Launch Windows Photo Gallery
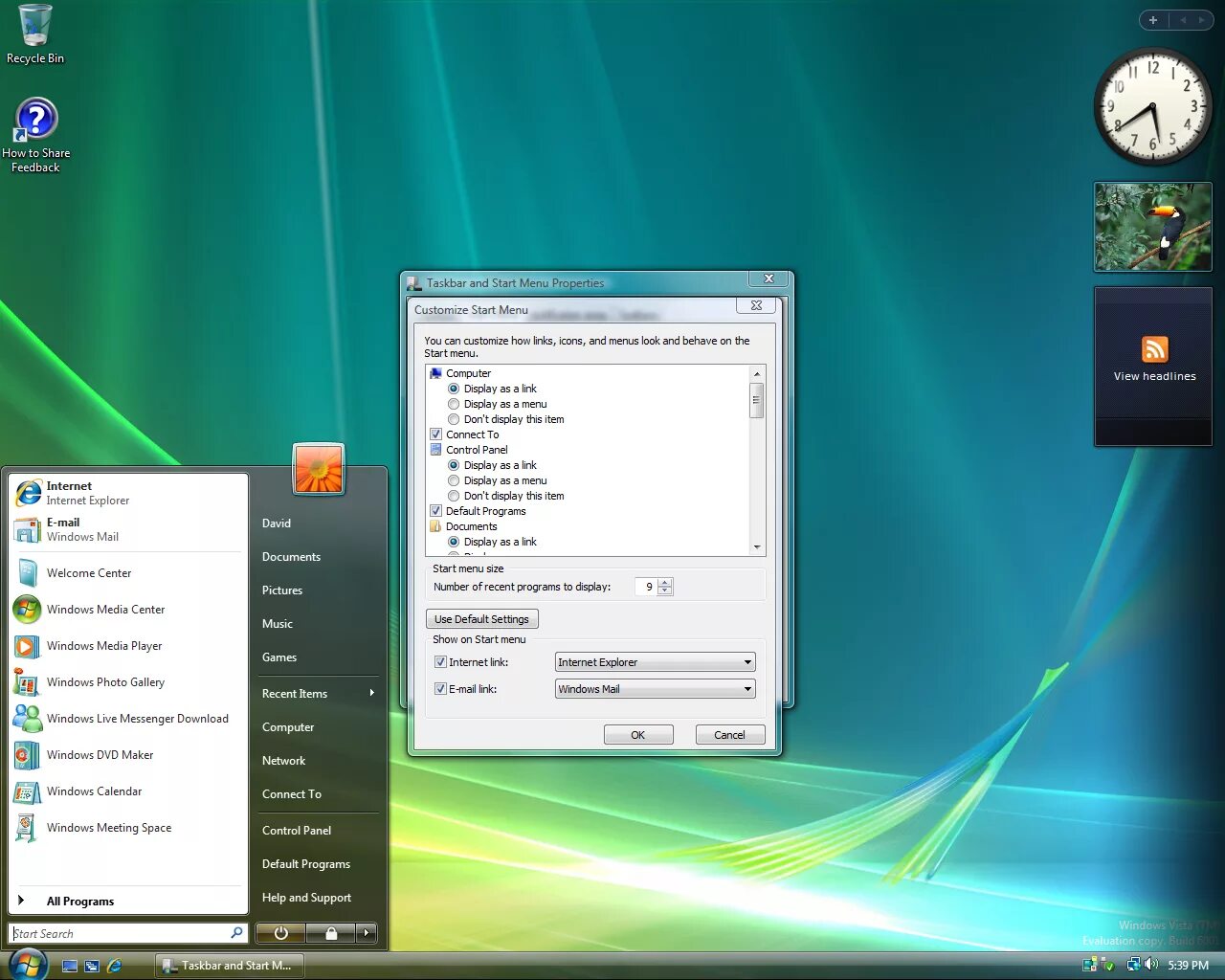Image resolution: width=1225 pixels, height=980 pixels. pyautogui.click(x=127, y=682)
